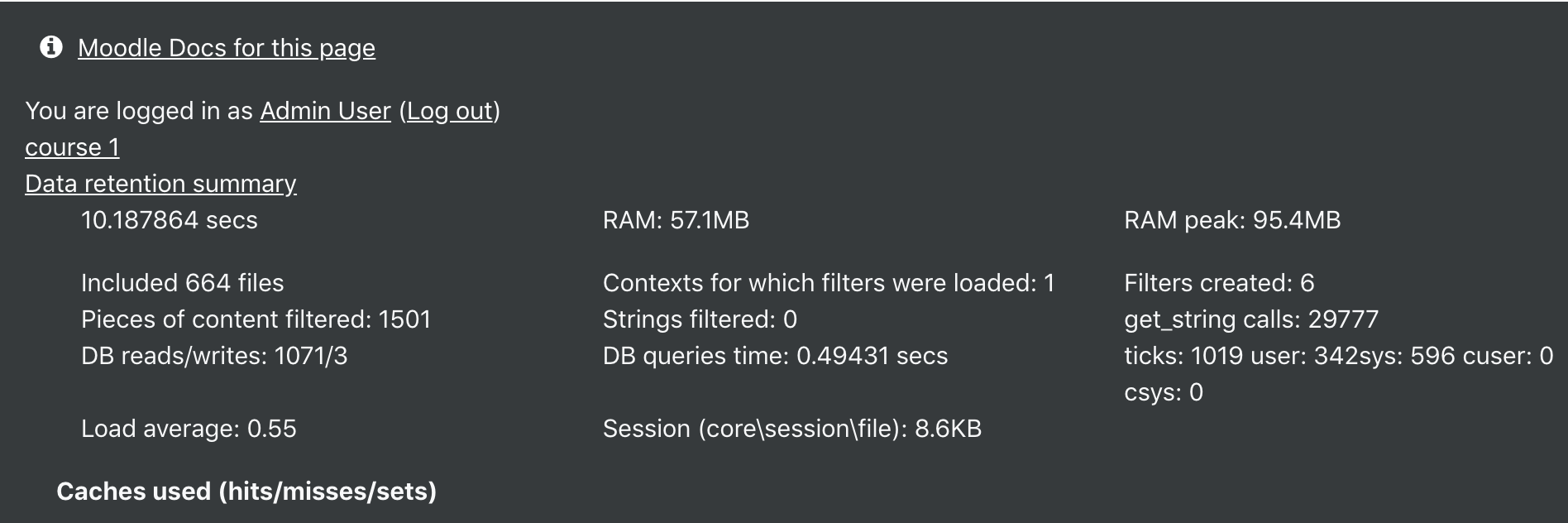Viewport: 1568px width, 523px height.
Task: Click the DB queries time statistic
Action: coord(775,356)
